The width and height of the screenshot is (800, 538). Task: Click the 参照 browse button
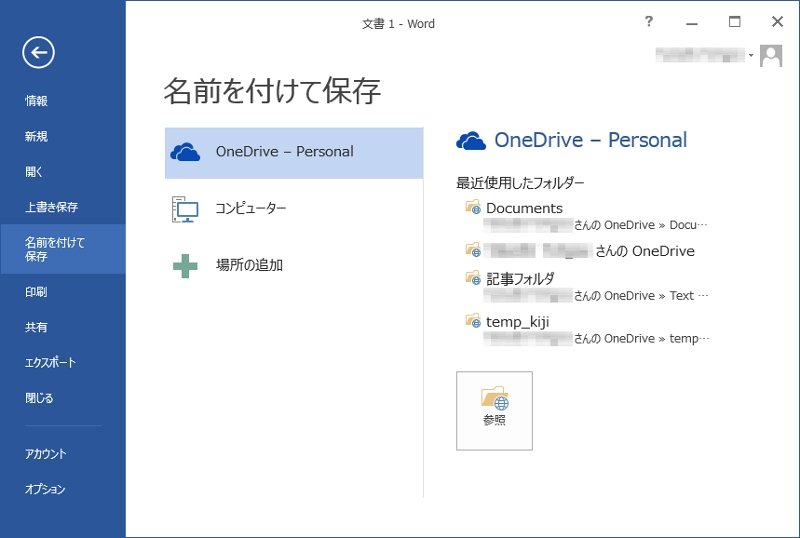point(494,411)
